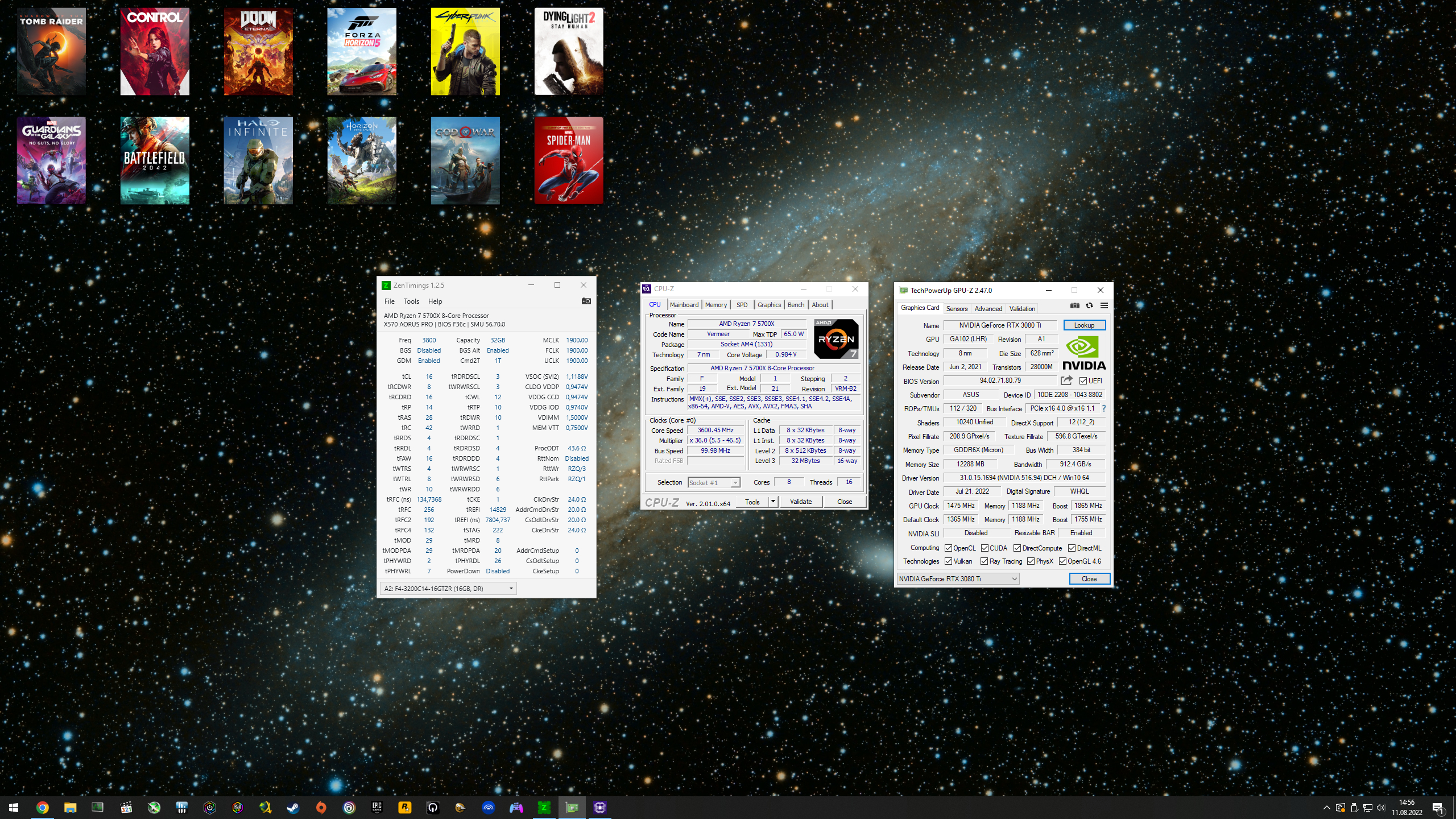1456x819 pixels.
Task: Click the taskbar clock and date
Action: 1407,807
